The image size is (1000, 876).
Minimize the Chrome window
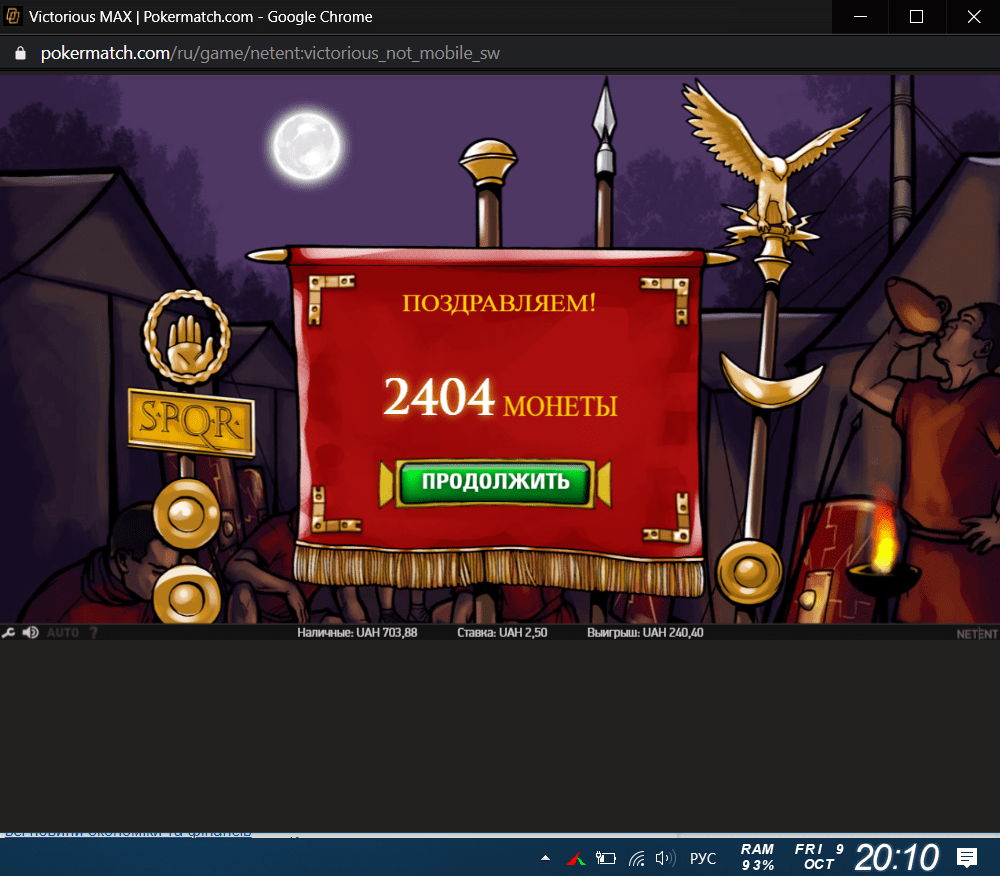pyautogui.click(x=860, y=17)
